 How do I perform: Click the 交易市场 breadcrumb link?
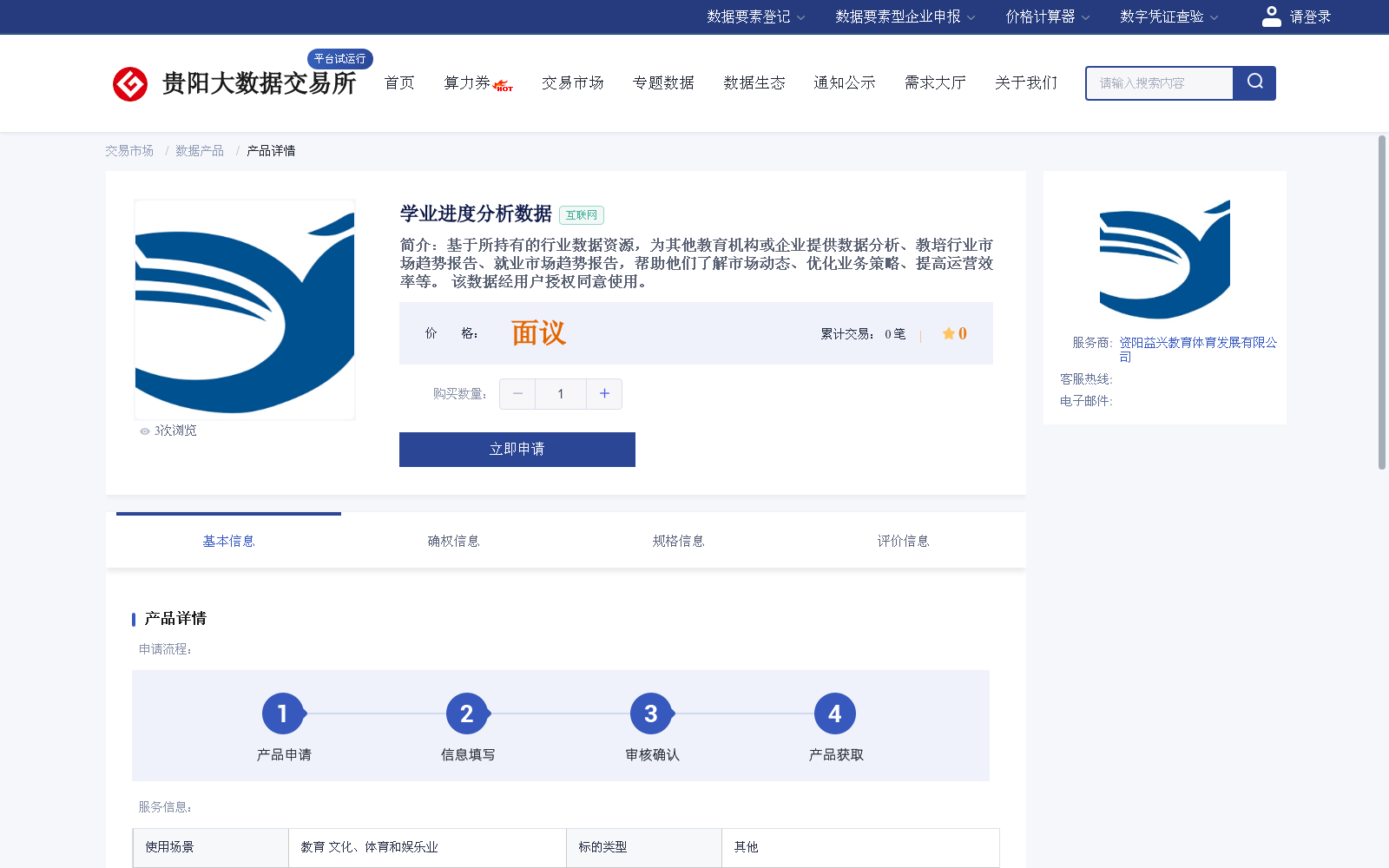click(129, 151)
